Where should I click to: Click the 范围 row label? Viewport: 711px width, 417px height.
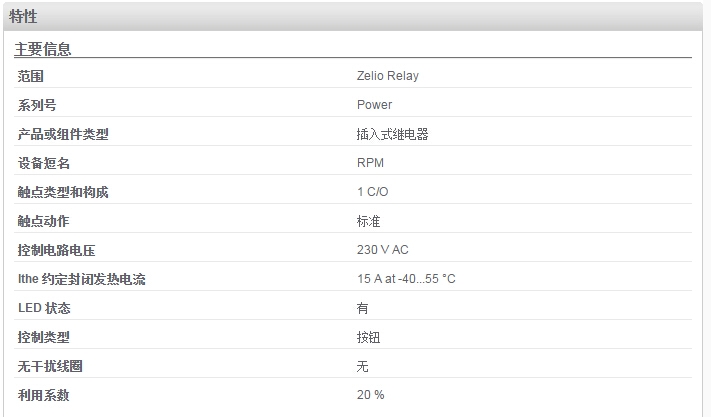(30, 76)
